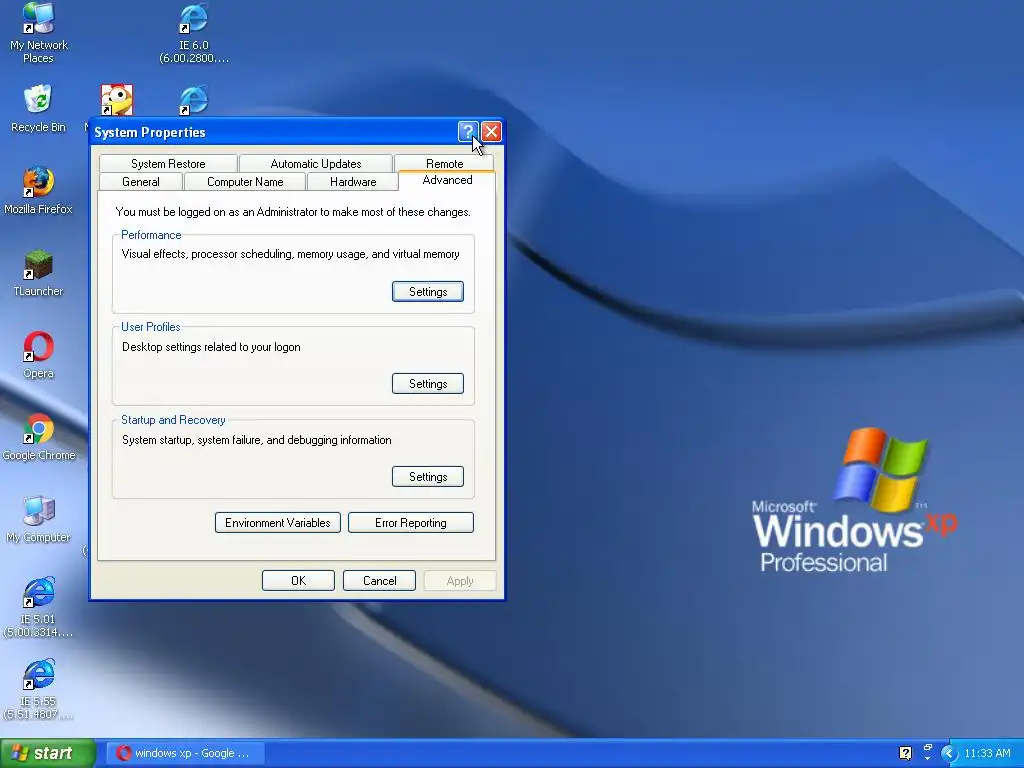Open Environment Variables dialog
The image size is (1024, 768).
tap(278, 522)
